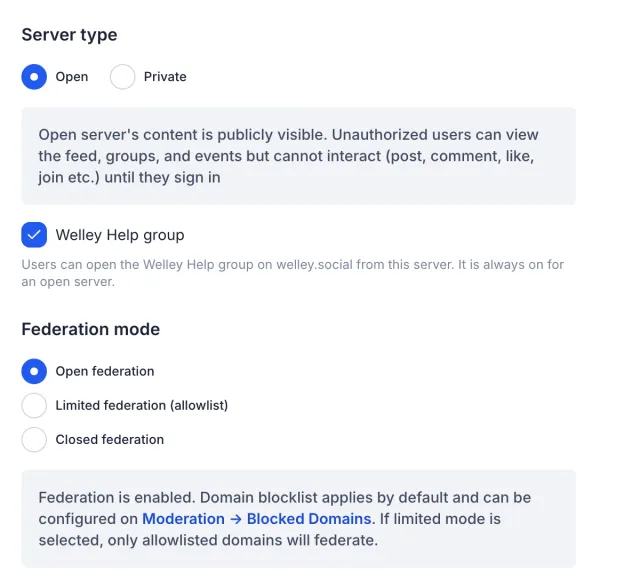Choose the Open federation radio button
Viewport: 640px width, 572px height.
[x=34, y=371]
